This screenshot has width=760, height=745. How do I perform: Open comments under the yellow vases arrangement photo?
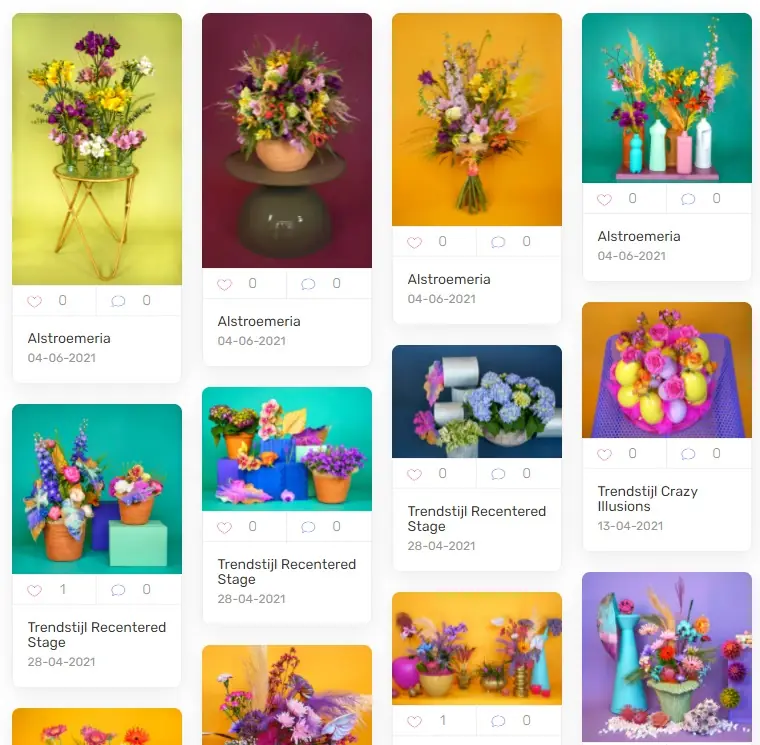tap(498, 721)
